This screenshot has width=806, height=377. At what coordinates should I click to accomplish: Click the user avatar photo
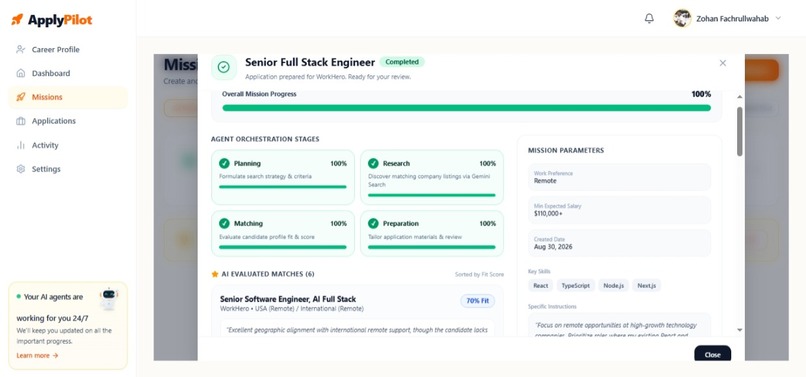[682, 19]
